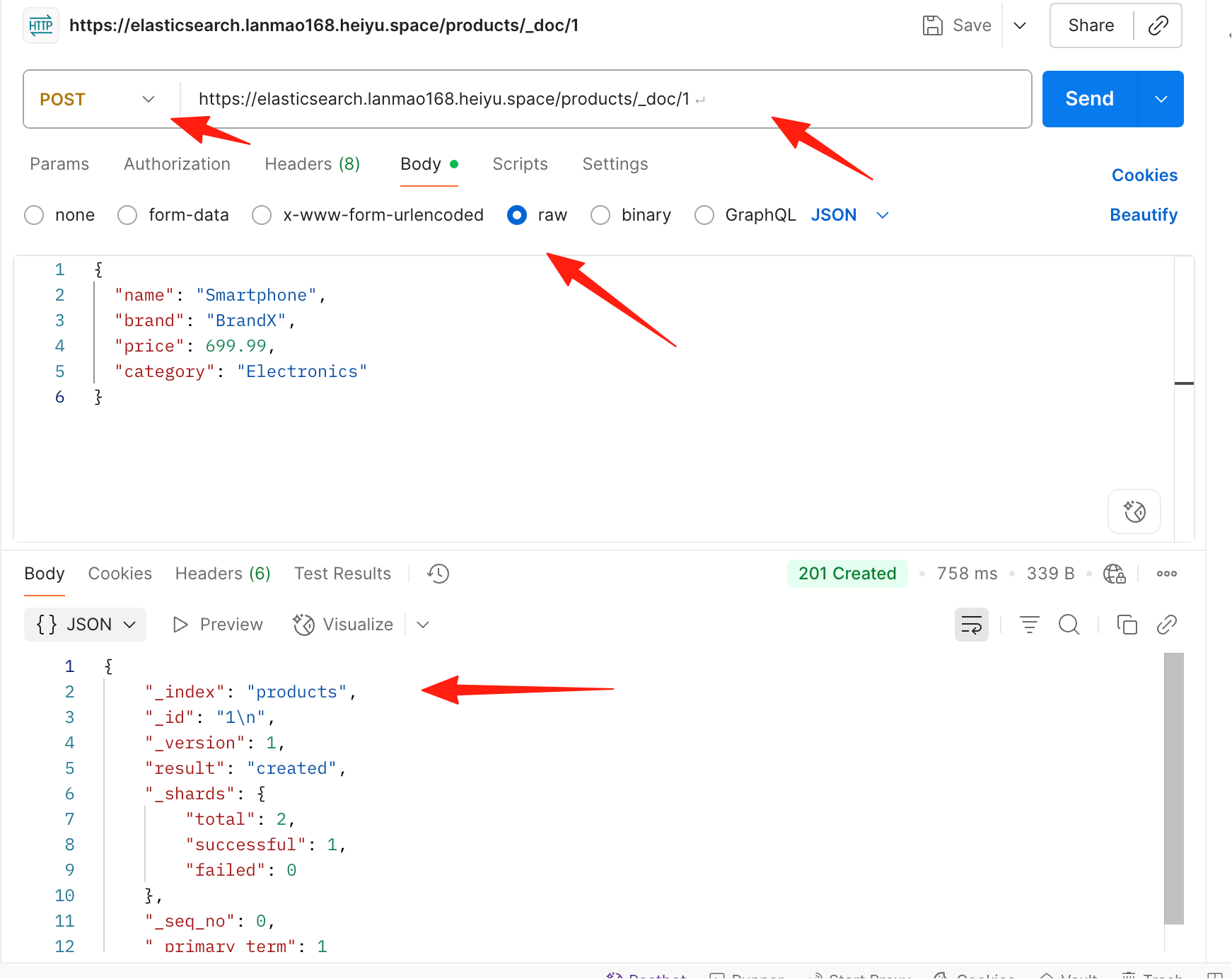
Task: Click the Save disk icon
Action: 933,25
